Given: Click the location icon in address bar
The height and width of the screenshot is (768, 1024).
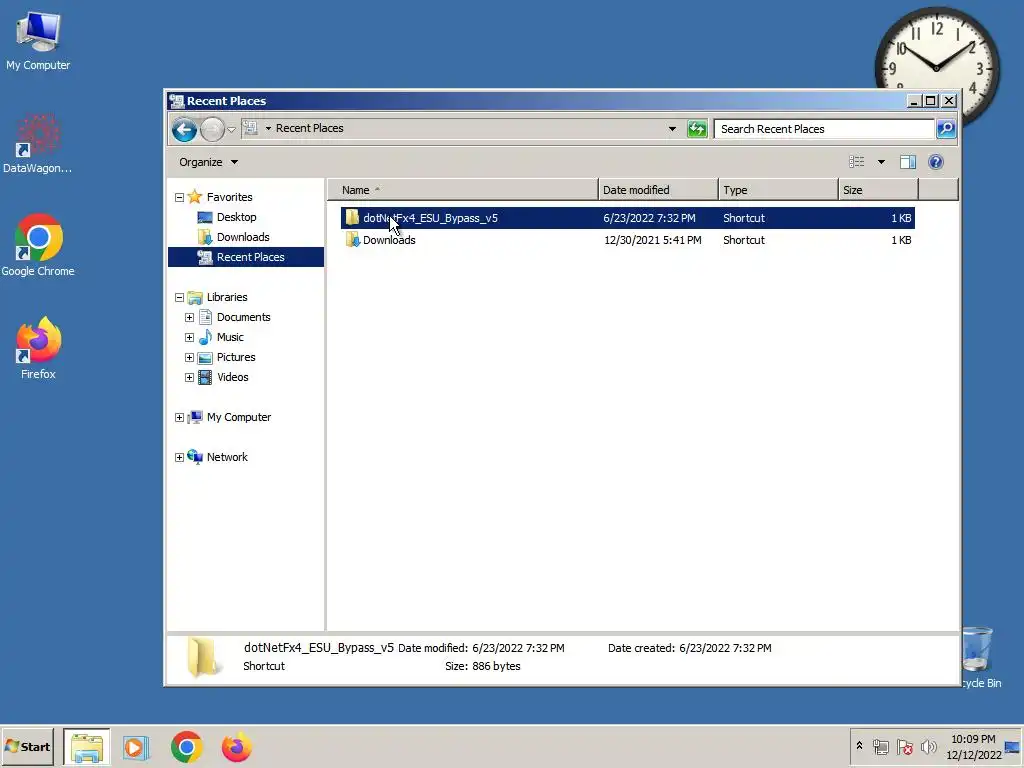Looking at the screenshot, I should pos(250,128).
